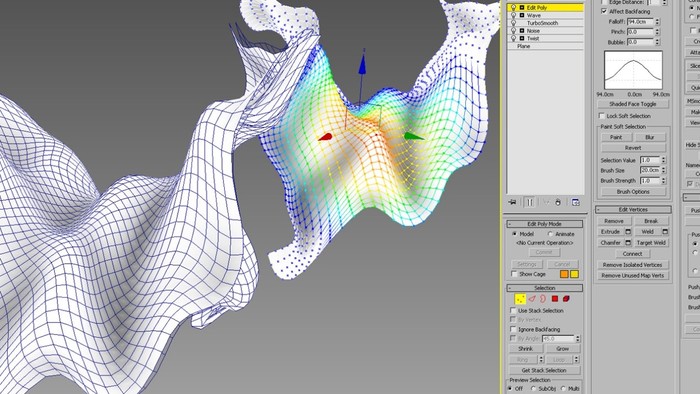Switch to Element sub-object selection icon
Screen dimensions: 700x394
[566, 299]
